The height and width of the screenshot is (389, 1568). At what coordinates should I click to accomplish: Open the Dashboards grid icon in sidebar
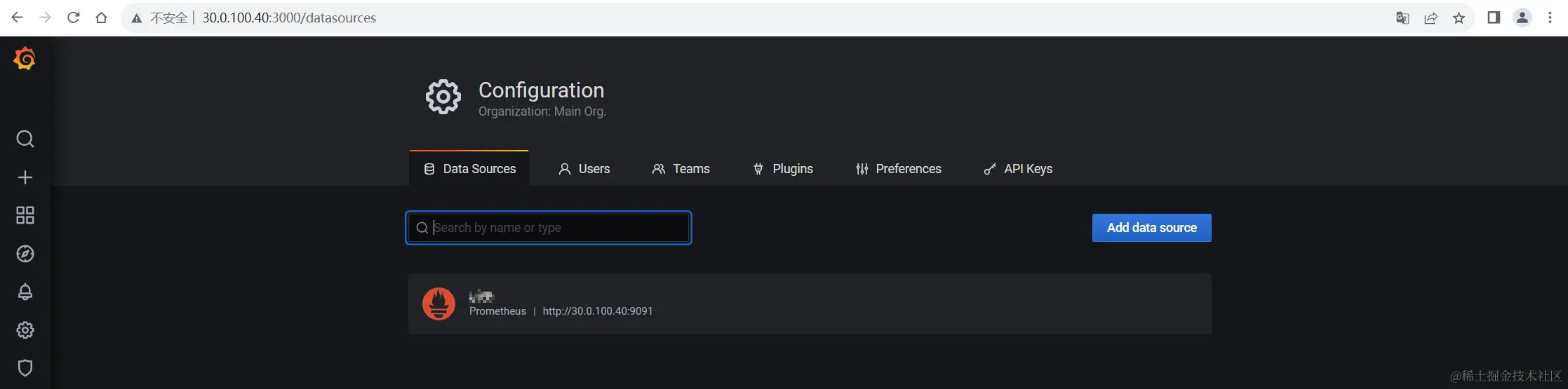(25, 215)
